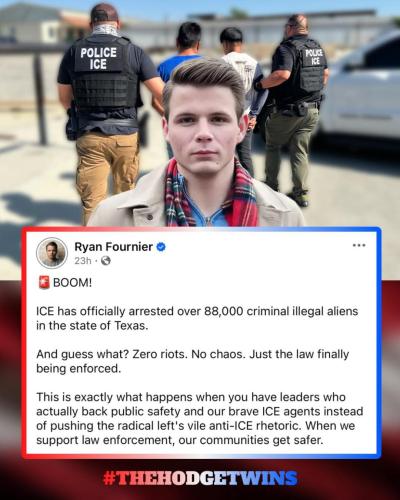Click POLICE ICE patch on right officer's vest
This screenshot has width=400, height=500.
tap(314, 57)
